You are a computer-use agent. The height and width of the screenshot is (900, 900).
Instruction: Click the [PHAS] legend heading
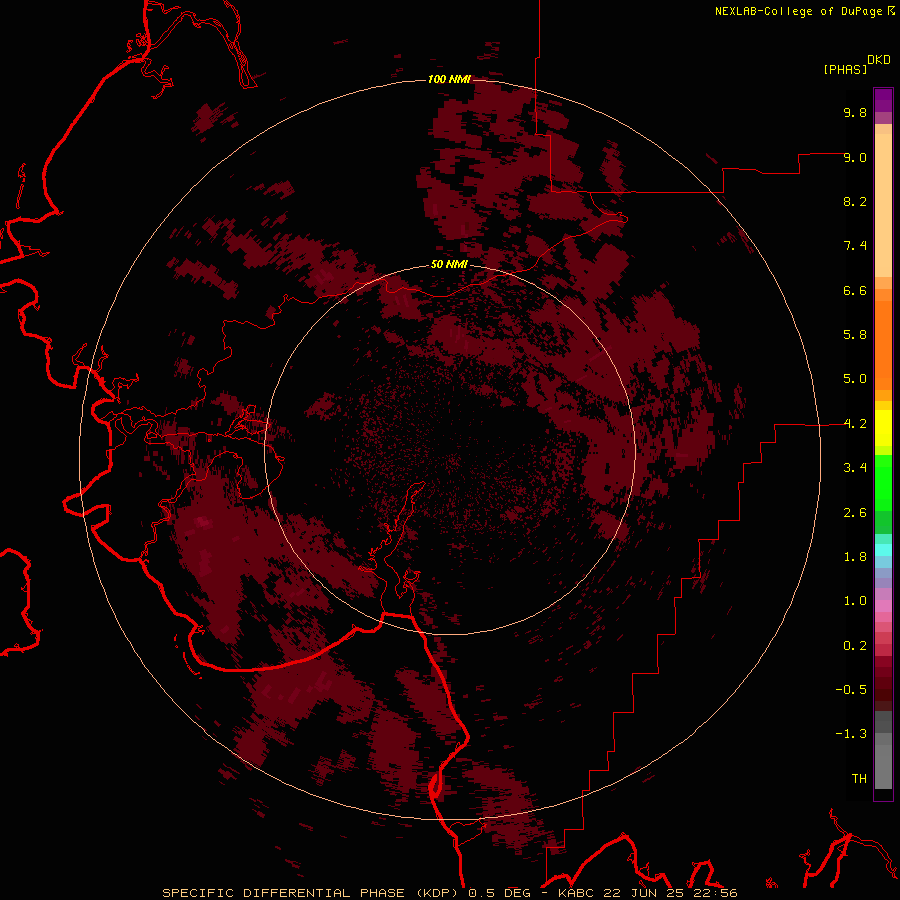pyautogui.click(x=845, y=69)
